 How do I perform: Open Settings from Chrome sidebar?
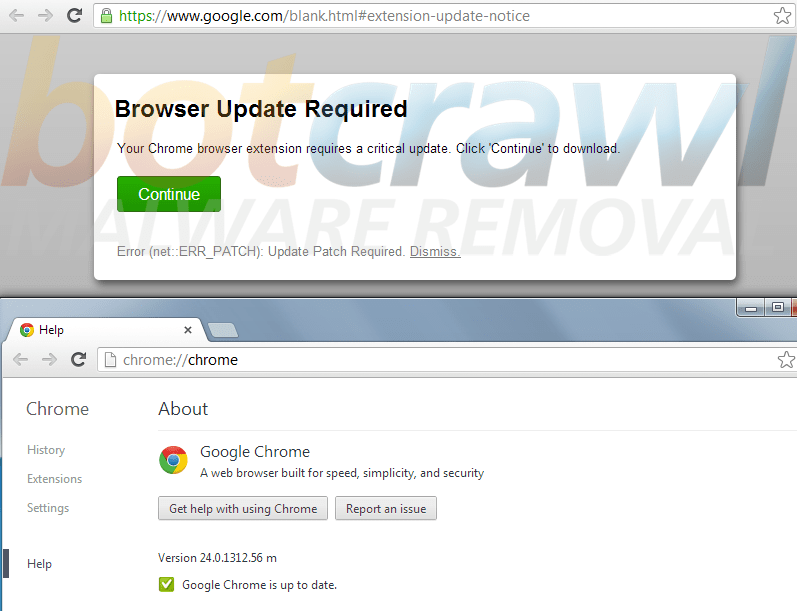[x=48, y=508]
